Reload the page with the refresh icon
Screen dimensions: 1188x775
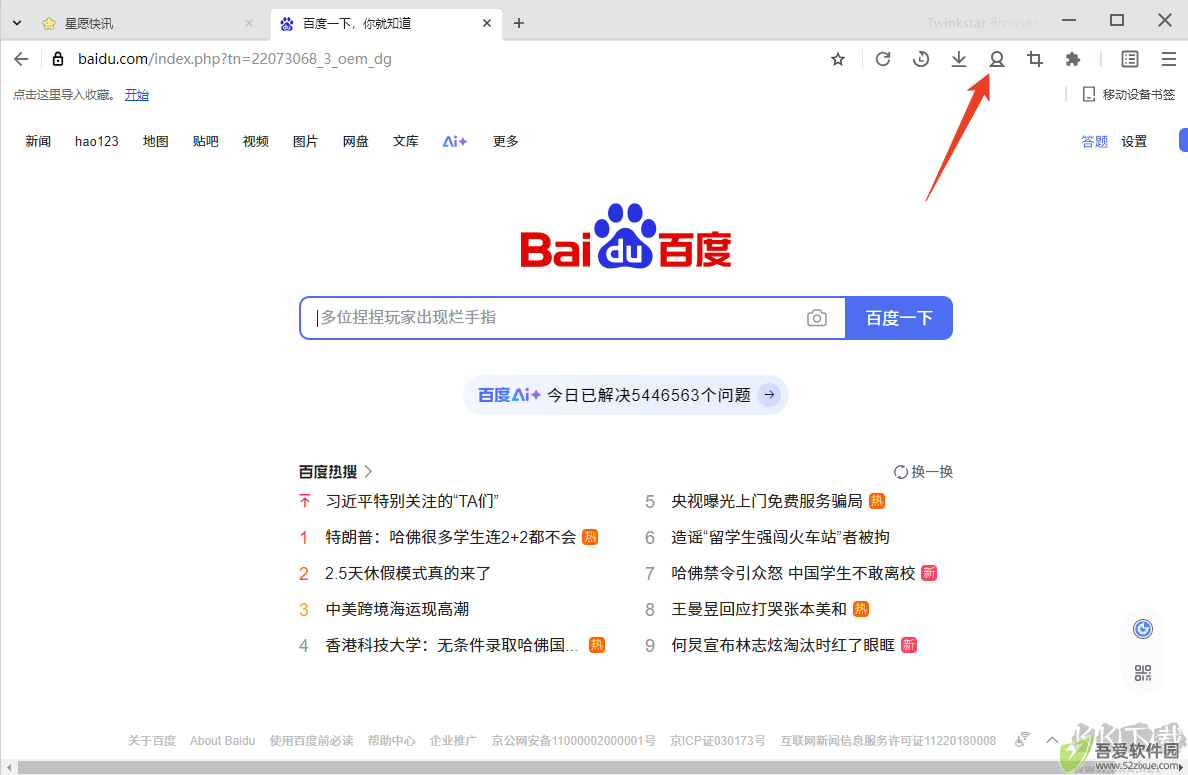click(x=883, y=59)
